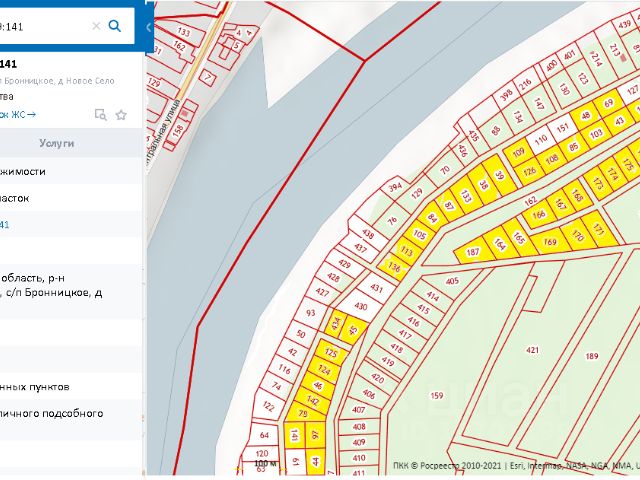Open the ЖС link with the arrow
This screenshot has width=640, height=480.
[18, 115]
